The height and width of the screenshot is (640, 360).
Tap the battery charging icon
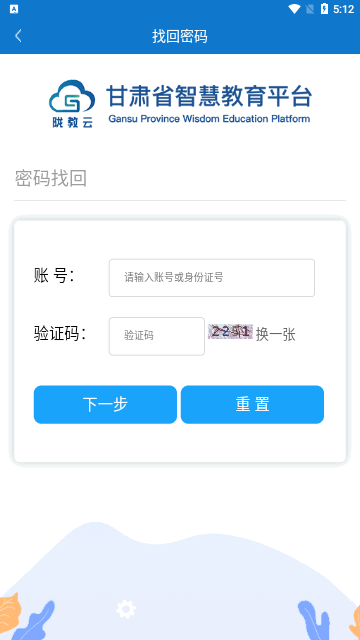pyautogui.click(x=324, y=9)
